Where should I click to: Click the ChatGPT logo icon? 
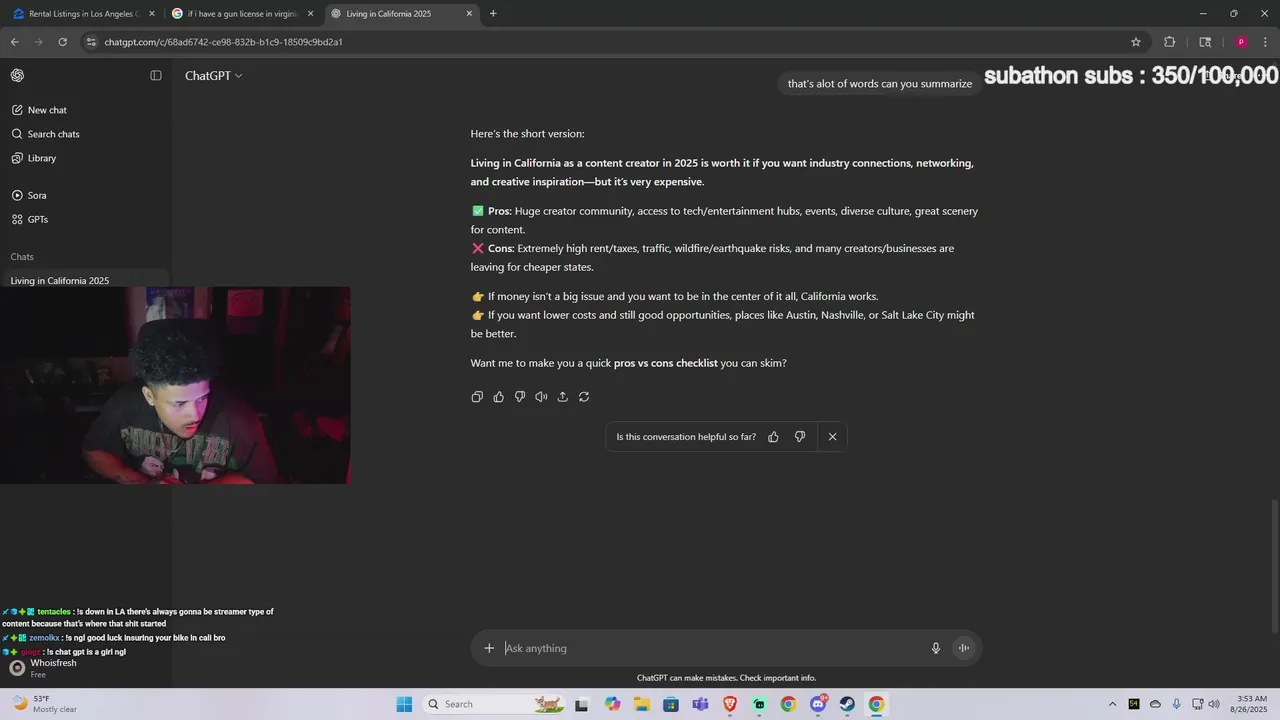pyautogui.click(x=17, y=76)
